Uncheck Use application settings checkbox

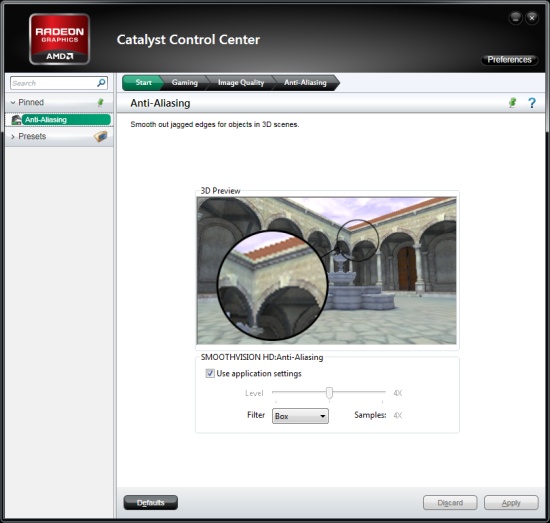[210, 373]
